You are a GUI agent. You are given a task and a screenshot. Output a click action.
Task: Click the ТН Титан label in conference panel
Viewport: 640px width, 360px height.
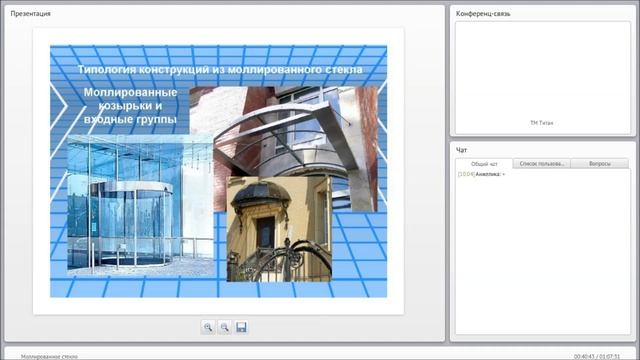point(542,122)
